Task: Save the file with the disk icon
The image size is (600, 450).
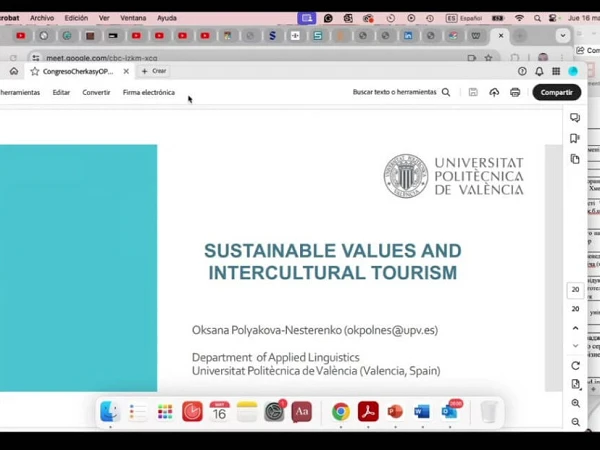Action: [473, 92]
